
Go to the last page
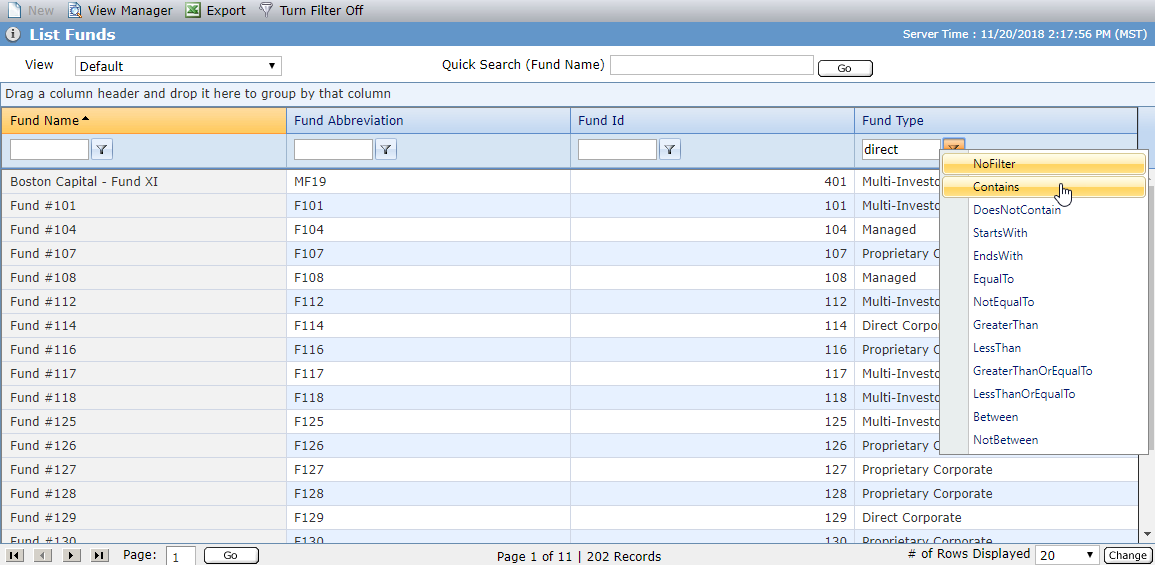pyautogui.click(x=99, y=555)
